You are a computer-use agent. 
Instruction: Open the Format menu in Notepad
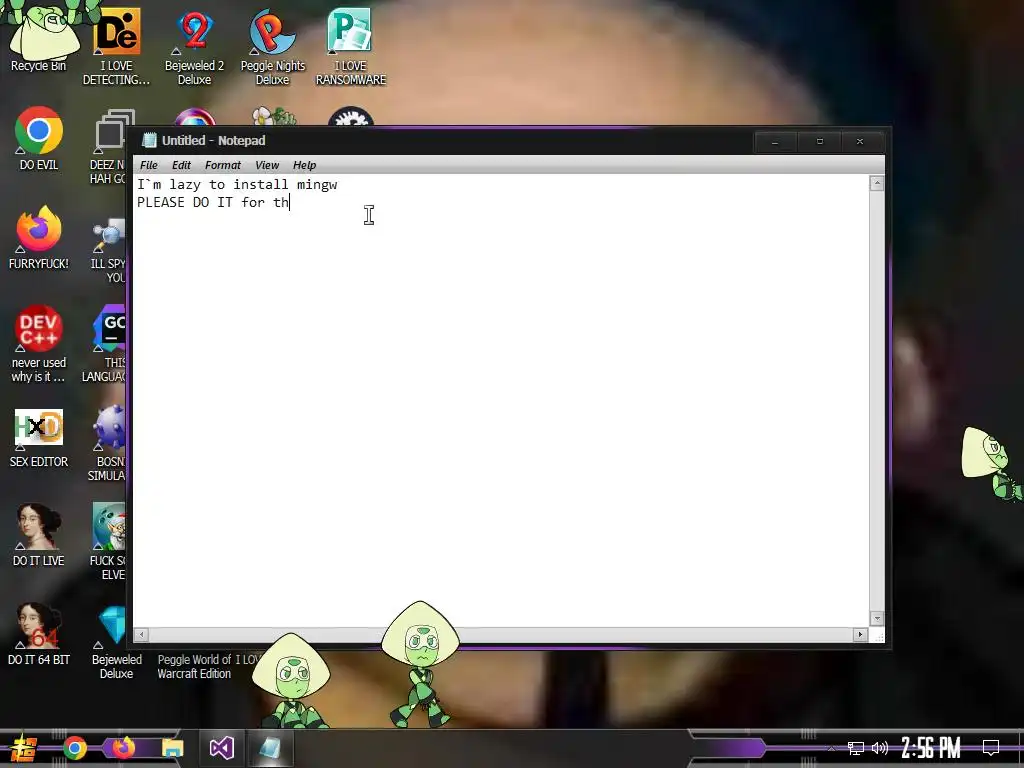point(223,165)
